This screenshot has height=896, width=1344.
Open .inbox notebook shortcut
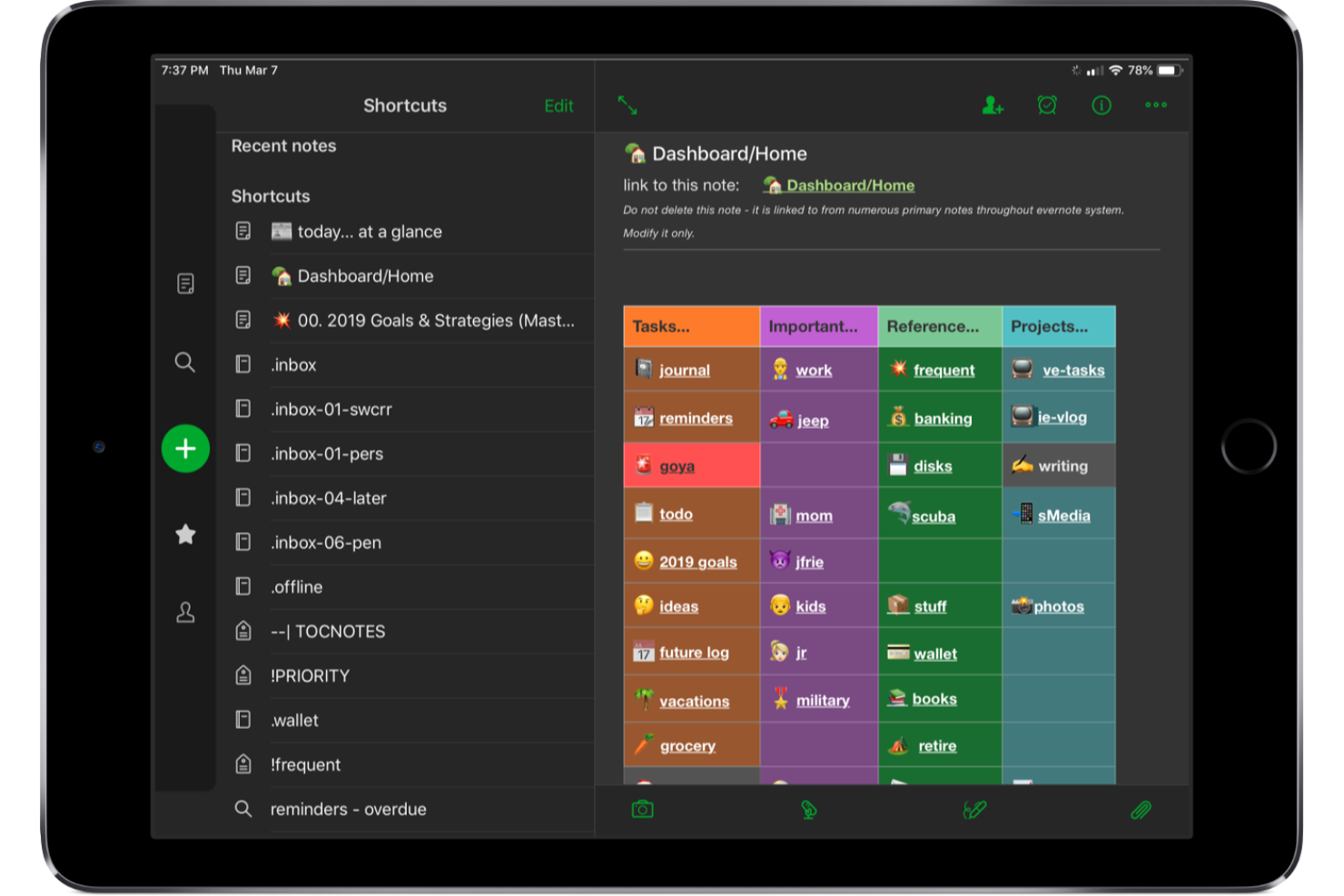point(405,365)
